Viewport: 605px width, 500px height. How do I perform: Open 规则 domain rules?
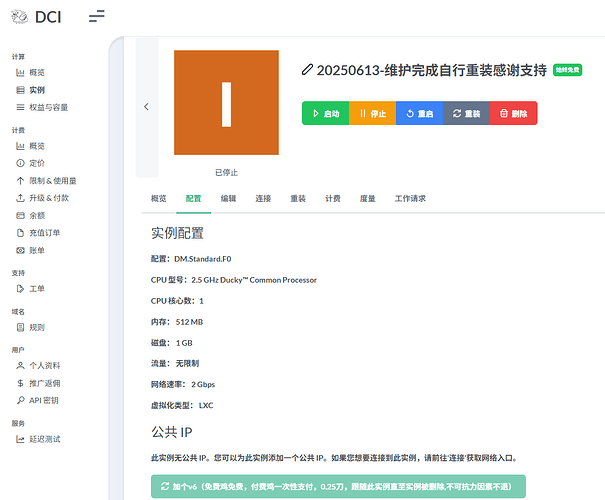point(30,328)
